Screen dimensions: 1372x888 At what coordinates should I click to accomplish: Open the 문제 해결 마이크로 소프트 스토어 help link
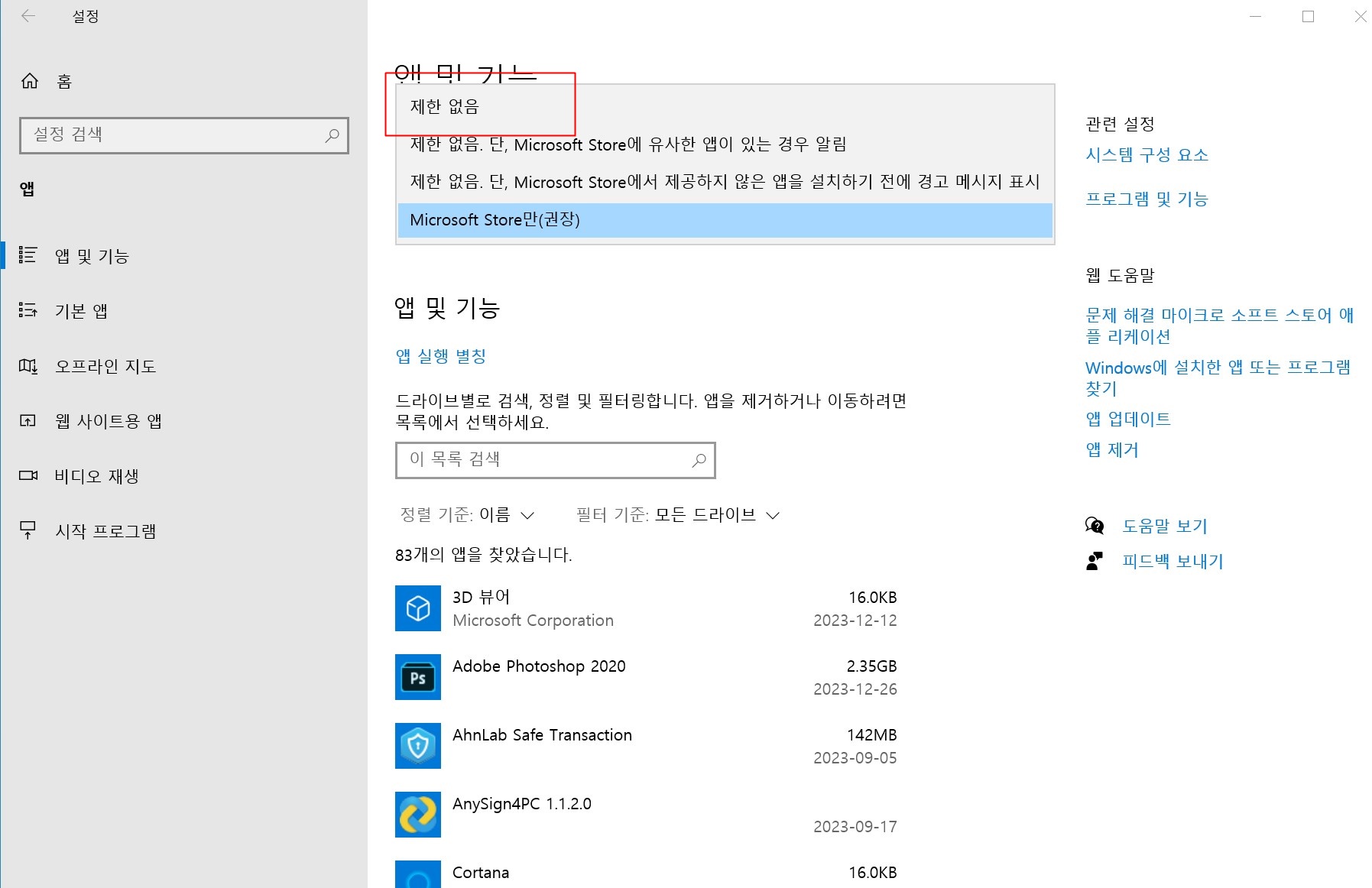[x=1219, y=326]
